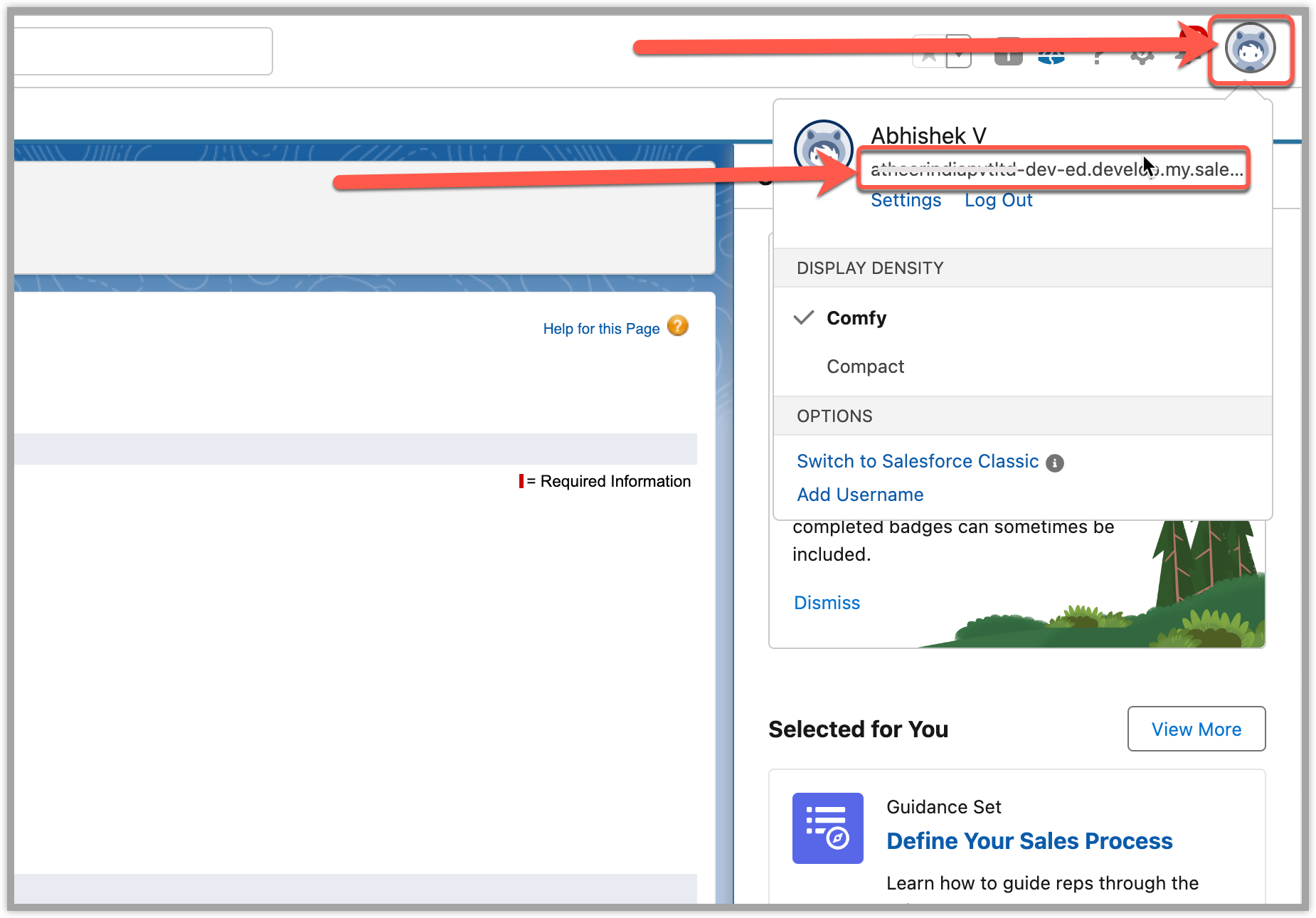Open the Settings link
Screen dimensions: 1316x918
(906, 201)
